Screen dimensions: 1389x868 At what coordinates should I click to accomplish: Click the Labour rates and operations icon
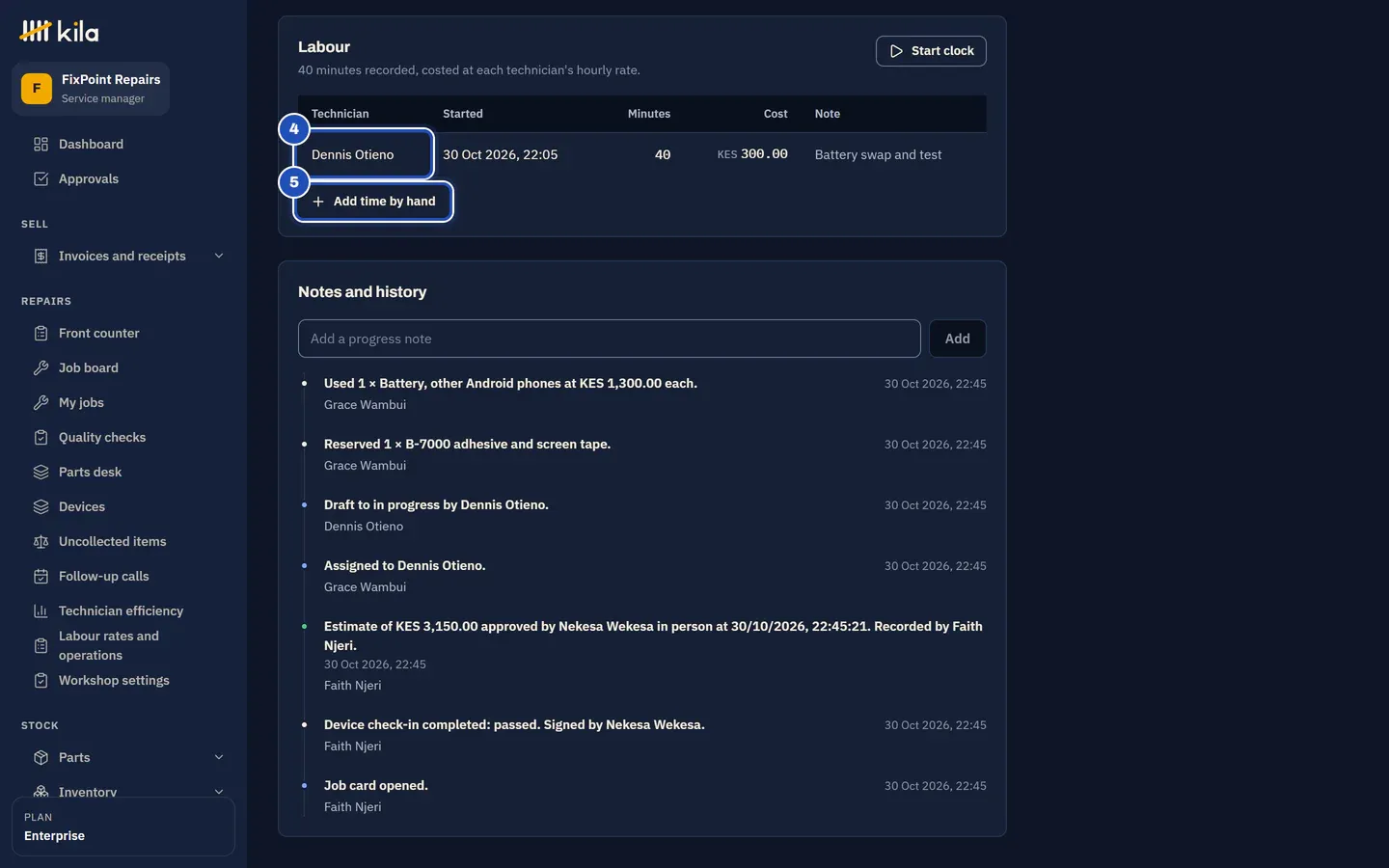click(x=41, y=646)
